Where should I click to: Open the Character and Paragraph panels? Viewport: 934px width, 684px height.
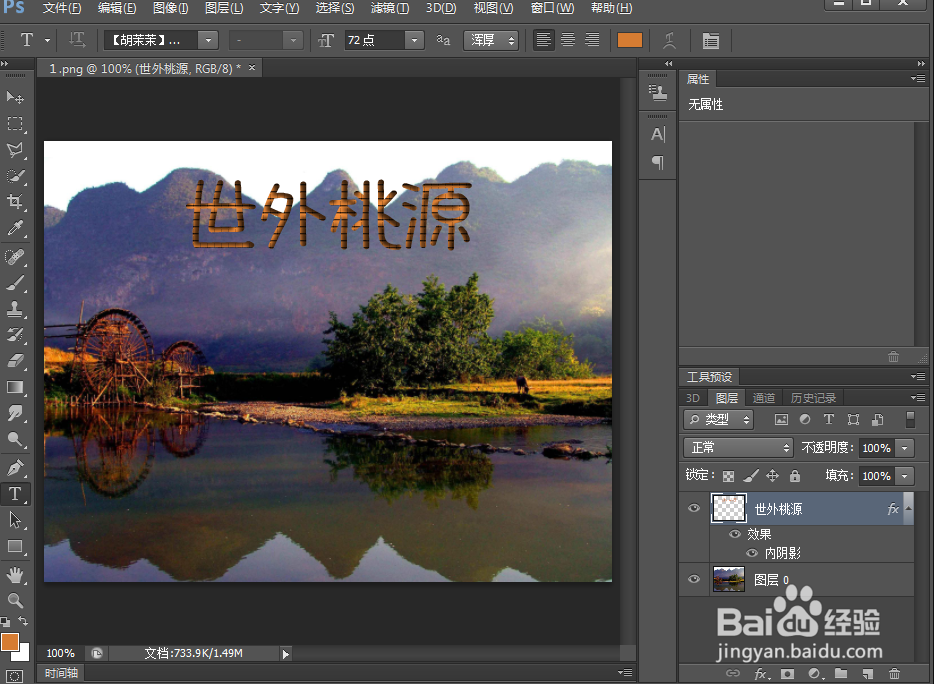(x=711, y=41)
